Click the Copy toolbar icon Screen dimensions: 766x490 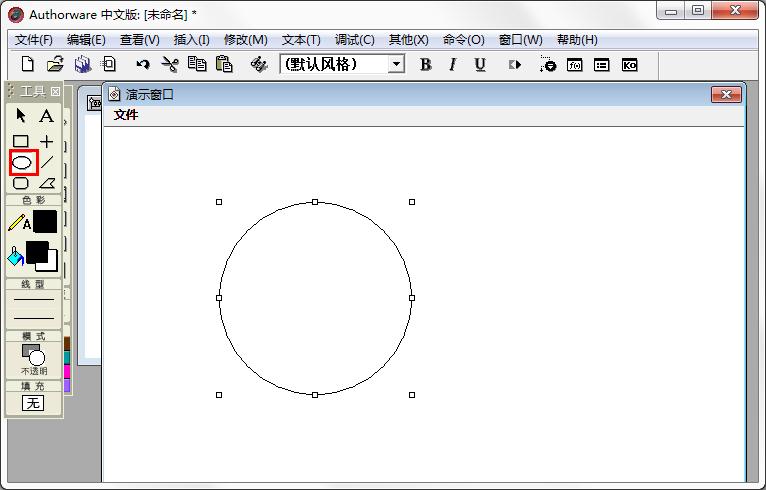coord(197,64)
